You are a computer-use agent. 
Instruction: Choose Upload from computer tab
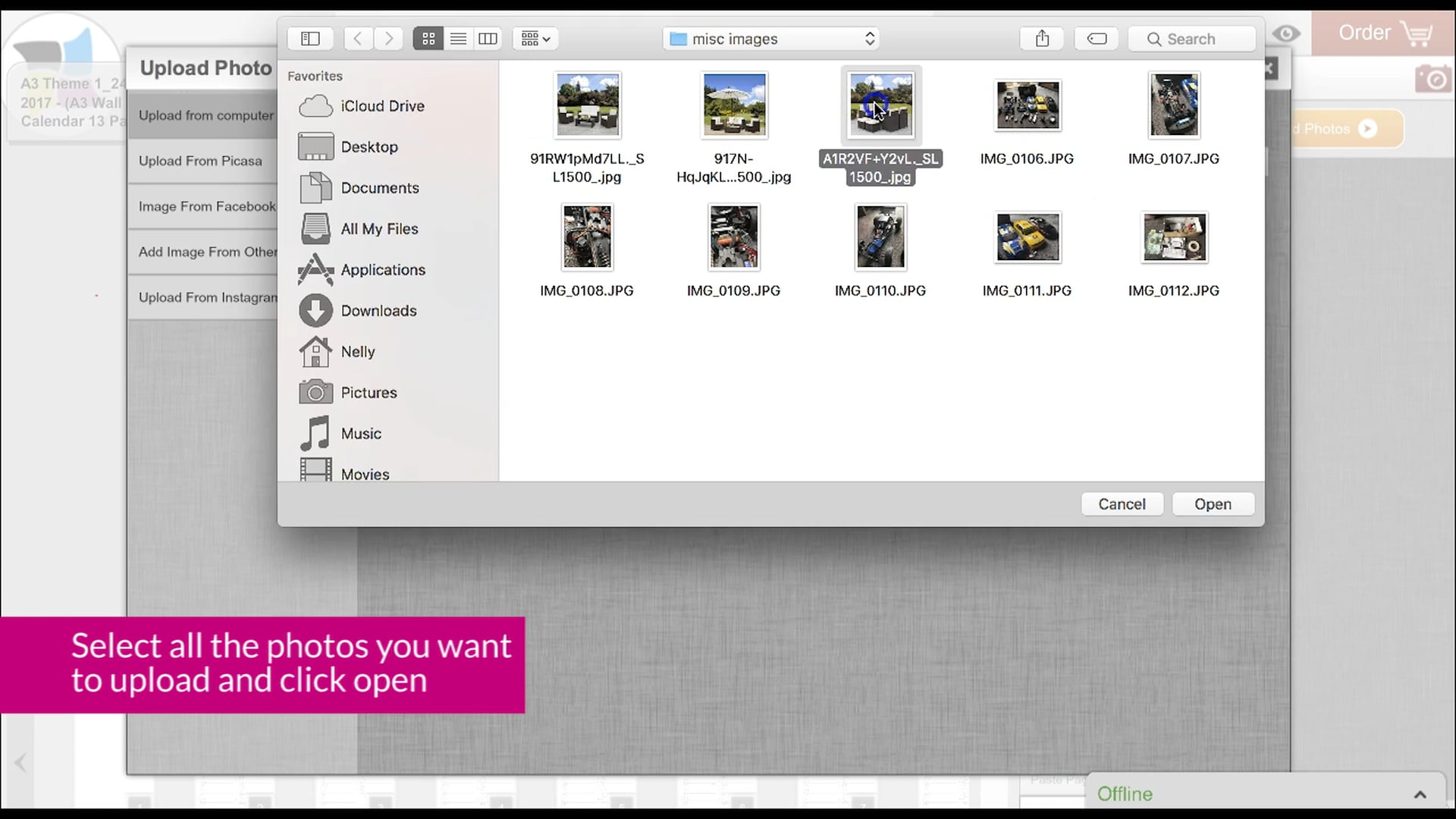pos(203,115)
